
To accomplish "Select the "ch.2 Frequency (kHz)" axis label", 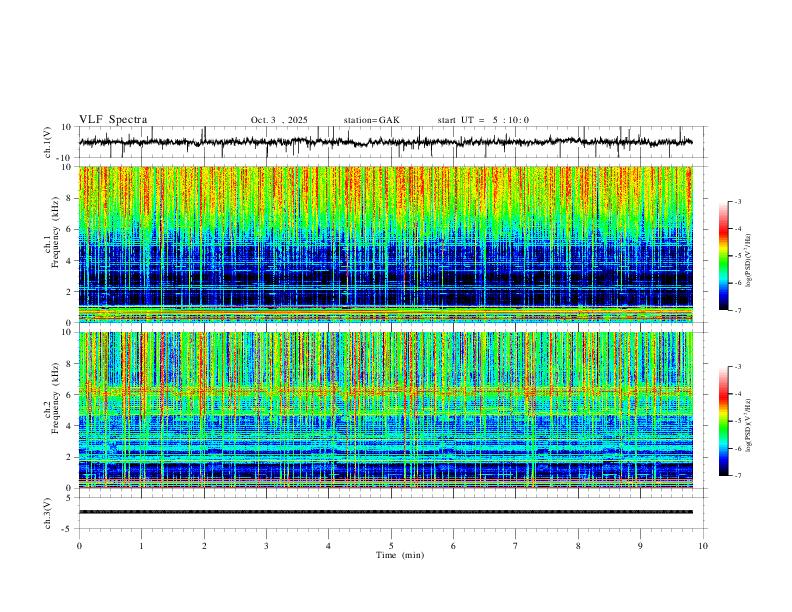I will click(52, 398).
